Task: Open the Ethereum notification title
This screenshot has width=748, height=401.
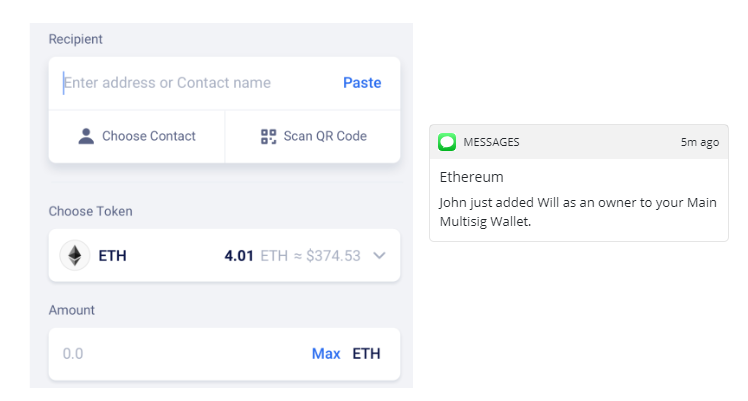Action: pyautogui.click(x=471, y=177)
